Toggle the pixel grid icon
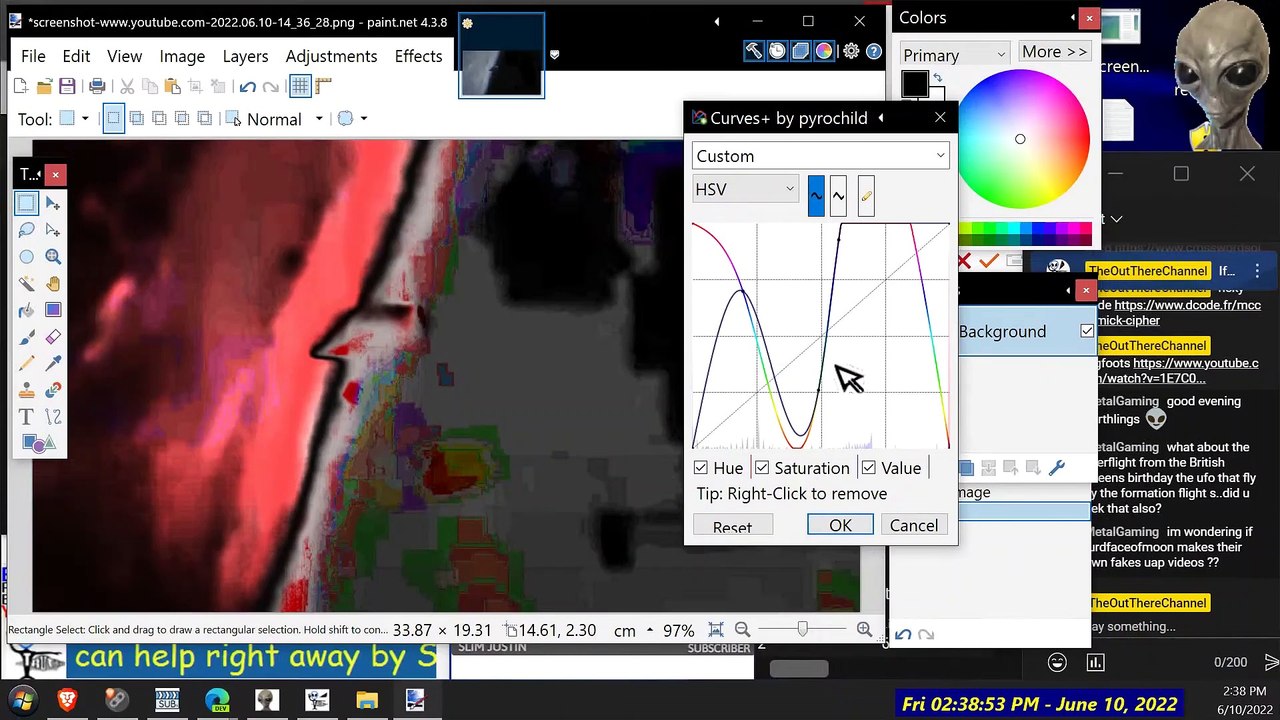The image size is (1280, 720). point(300,87)
